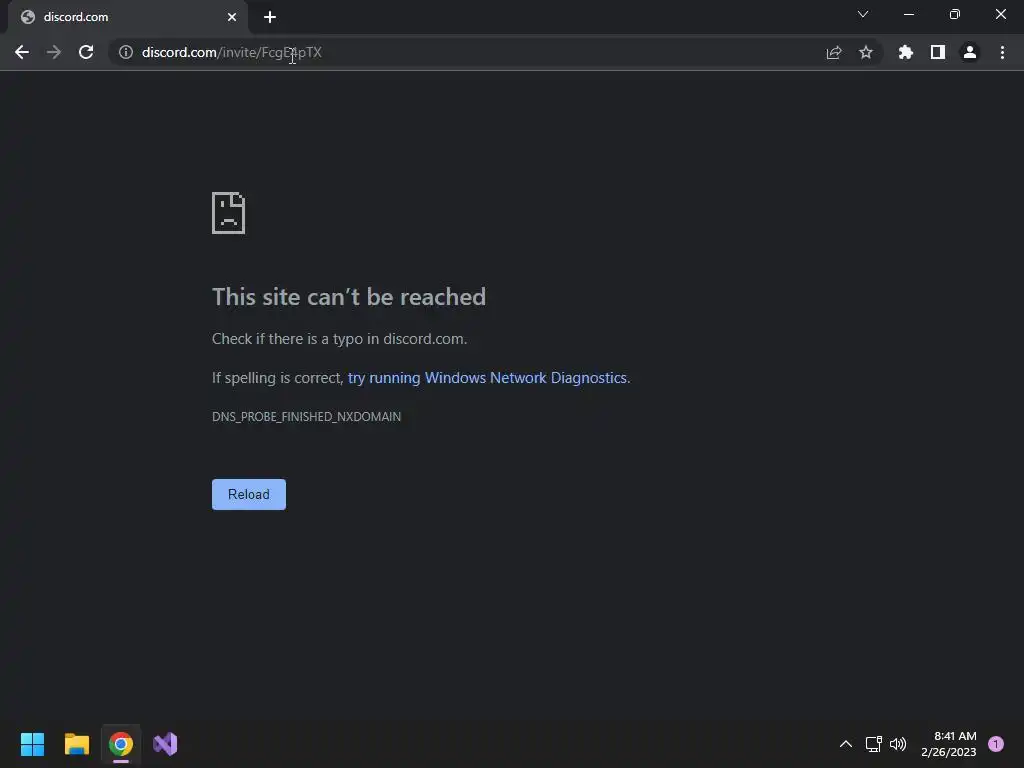Open the Extensions puzzle icon
The height and width of the screenshot is (768, 1024).
[906, 52]
